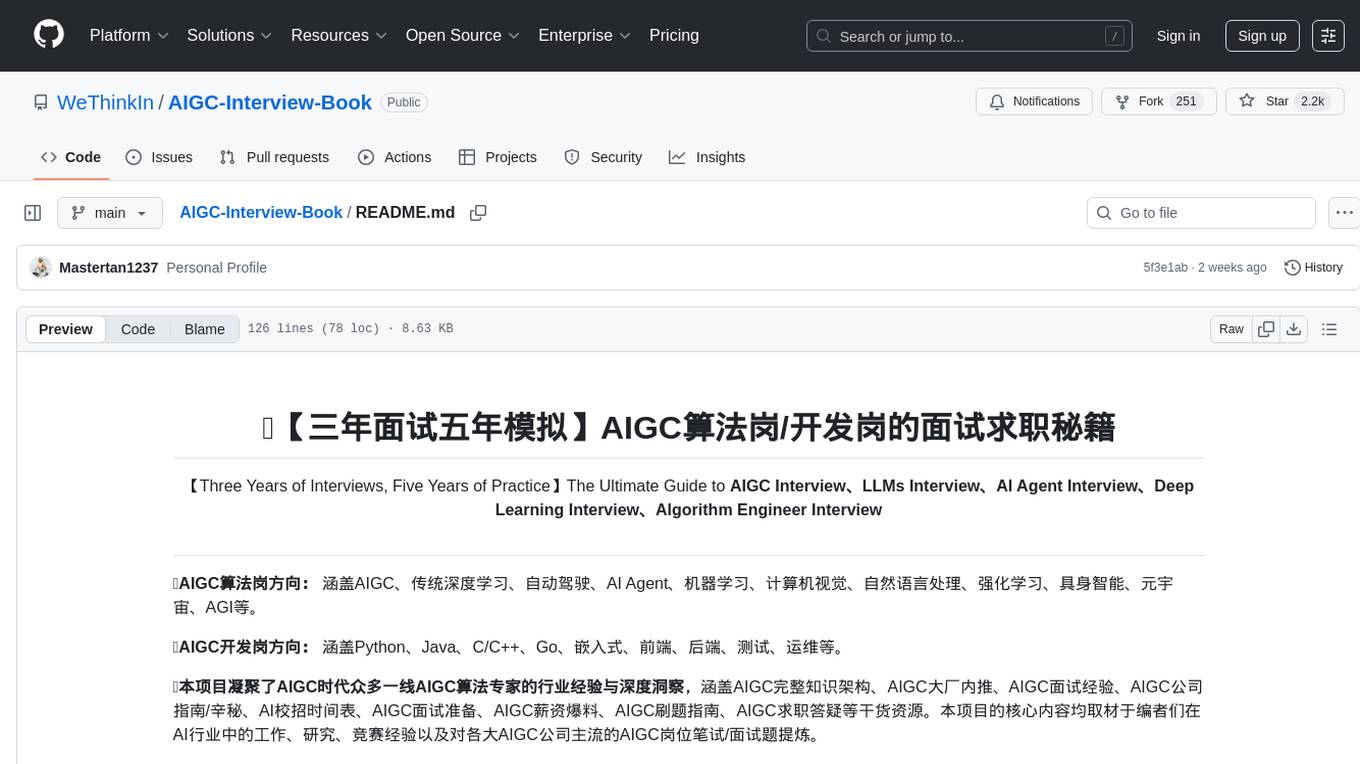Open the Pull requests tab

click(274, 157)
